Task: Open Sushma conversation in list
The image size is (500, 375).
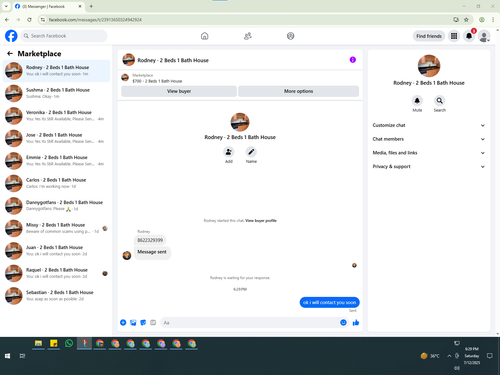Action: 56,93
